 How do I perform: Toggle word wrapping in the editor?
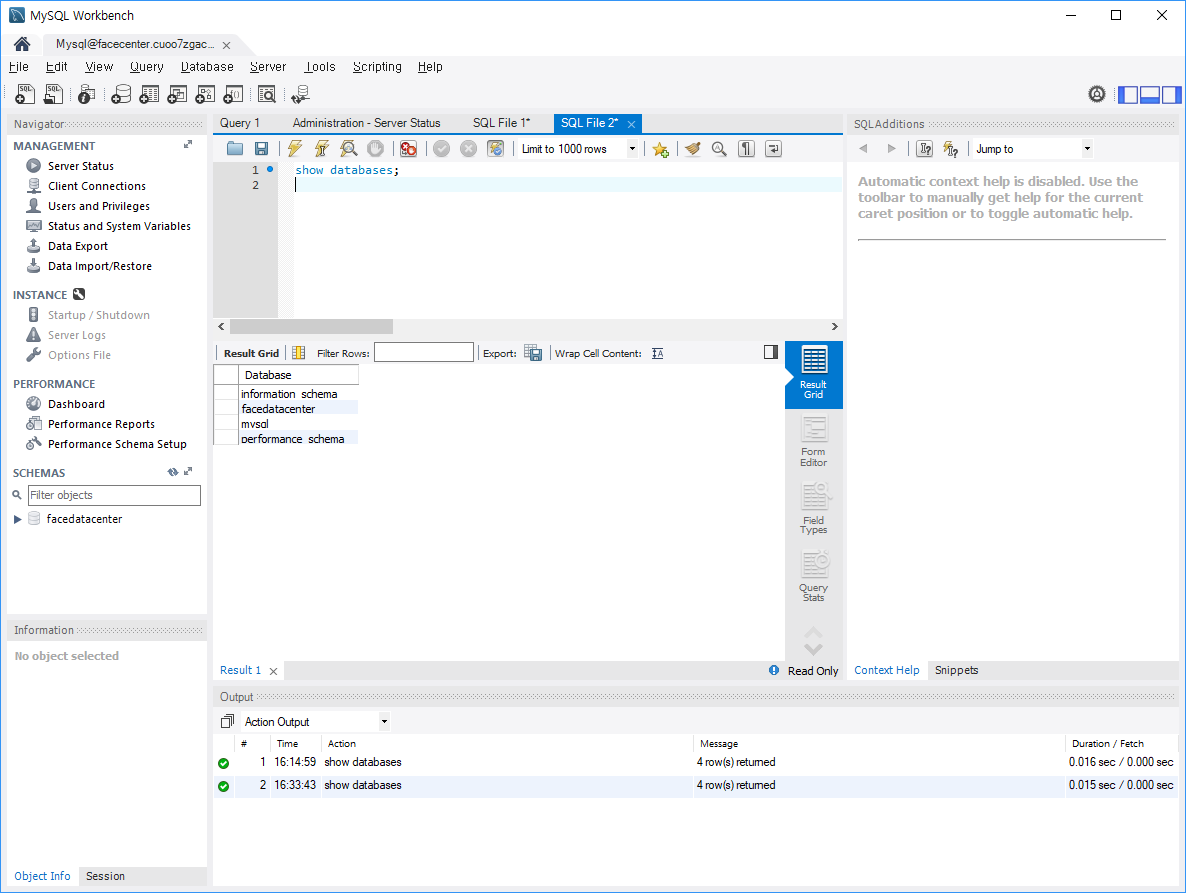pos(773,149)
